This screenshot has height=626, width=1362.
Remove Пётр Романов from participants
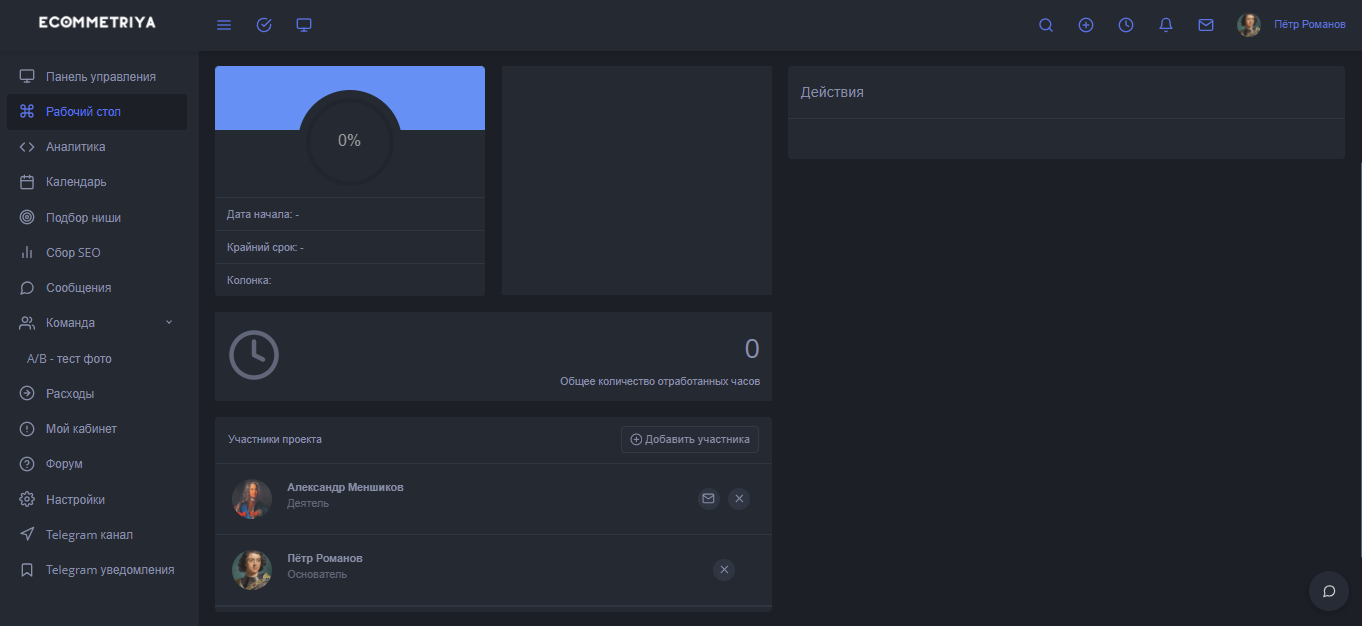[x=725, y=569]
